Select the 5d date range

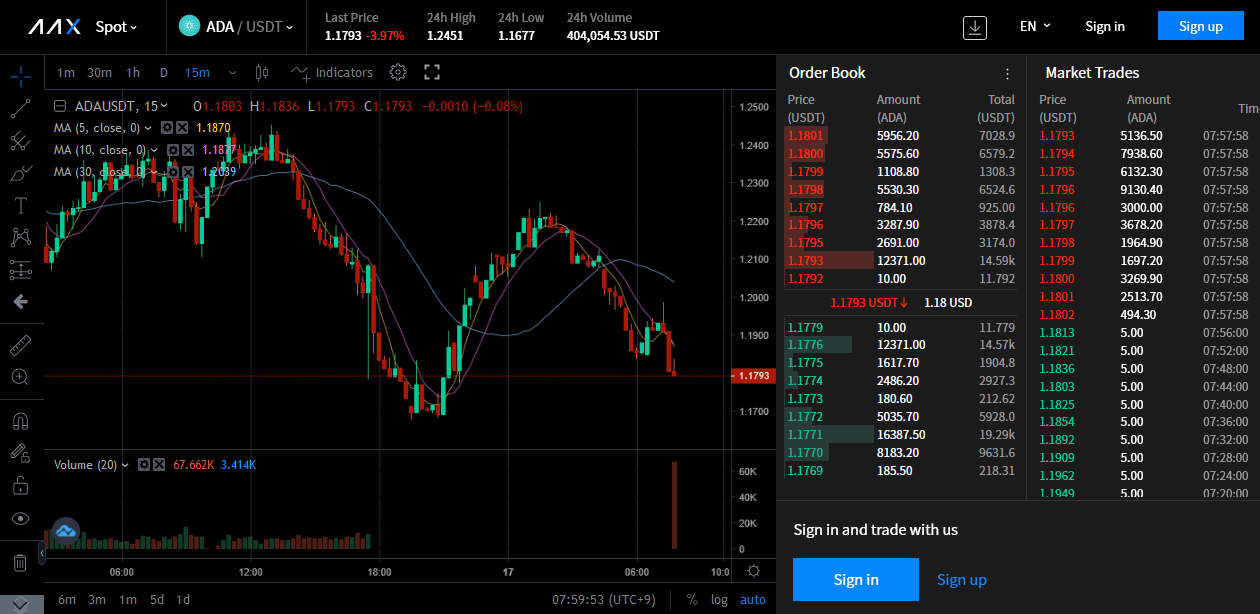(x=157, y=600)
